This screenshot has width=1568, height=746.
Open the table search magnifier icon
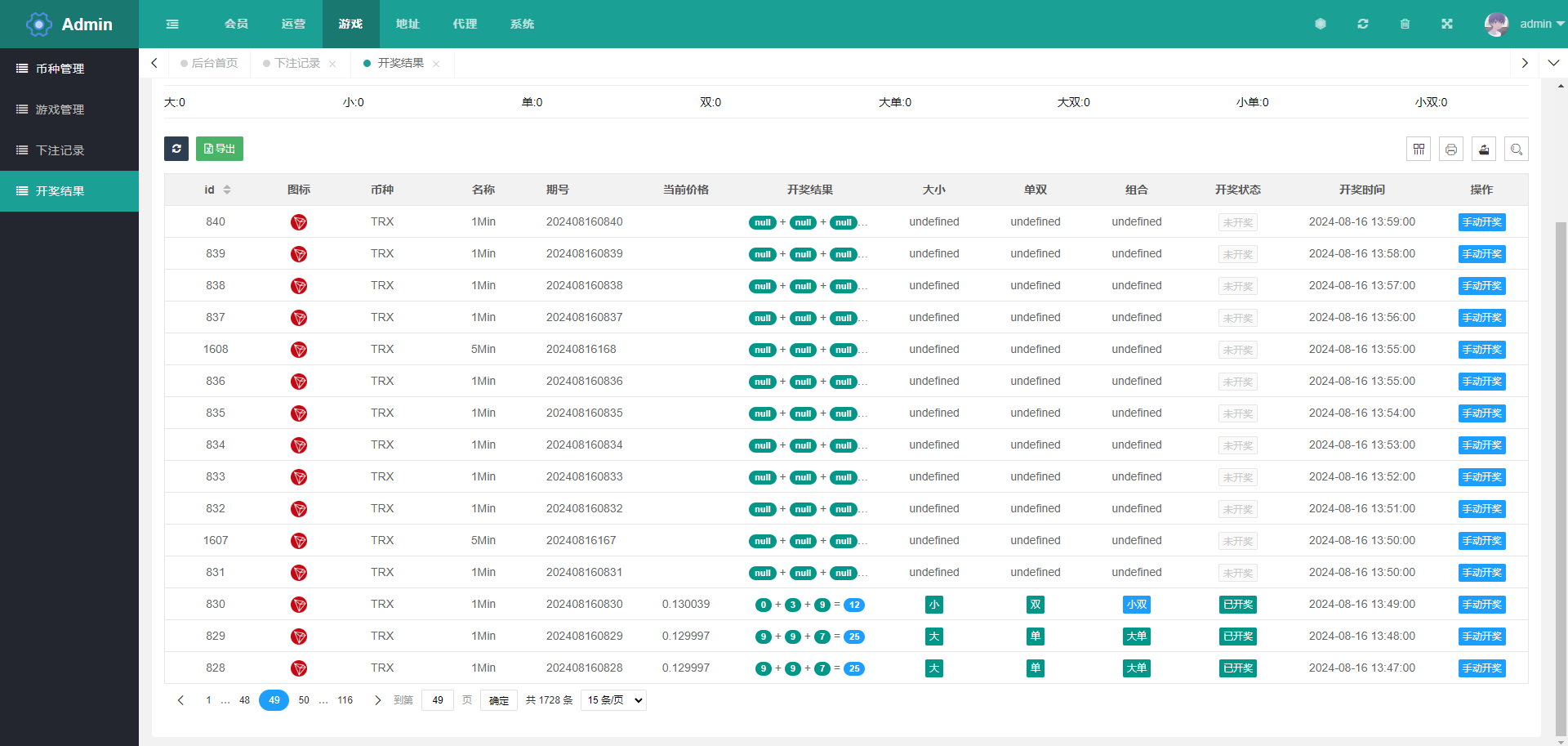[1517, 149]
